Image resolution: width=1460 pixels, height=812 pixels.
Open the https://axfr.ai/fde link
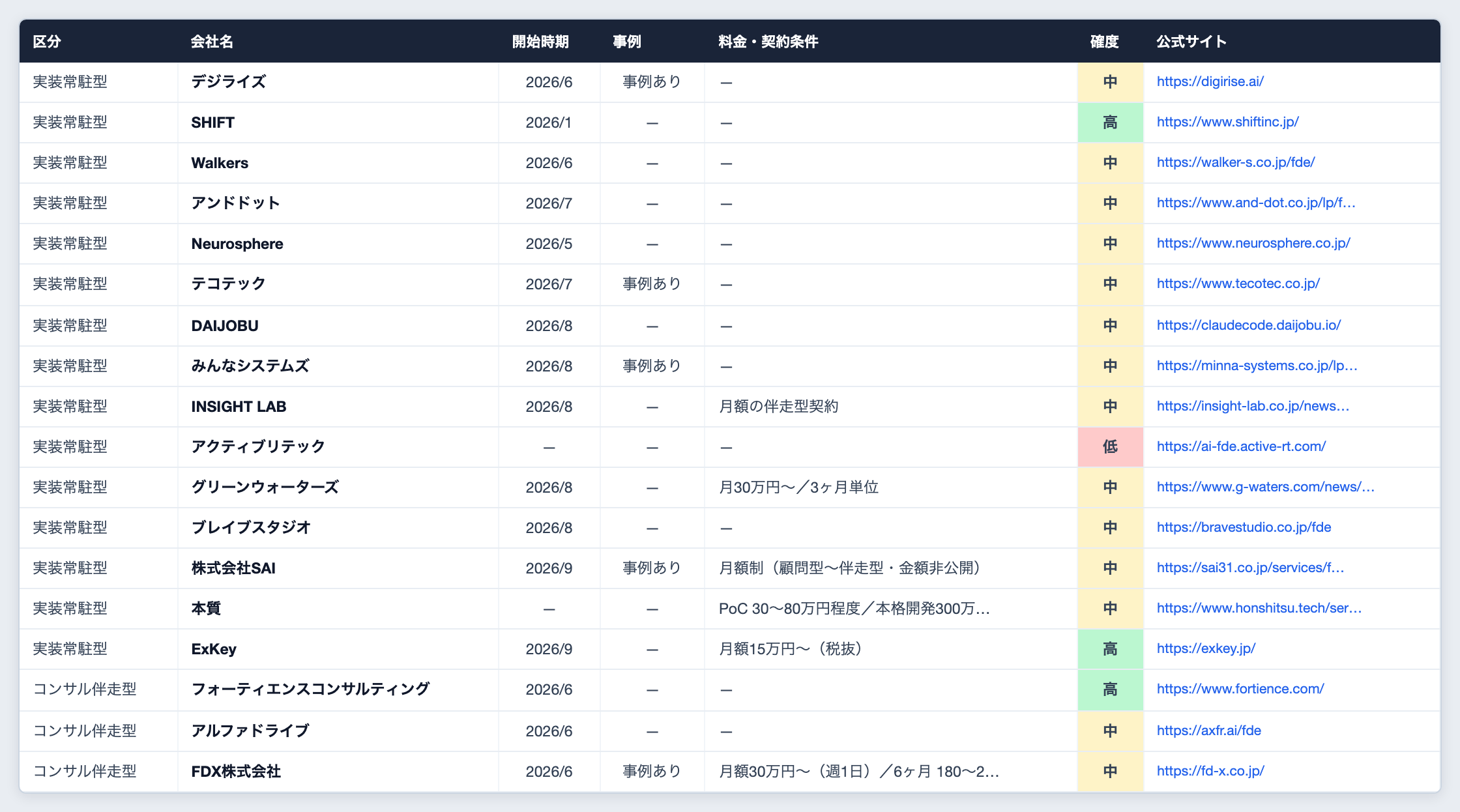click(x=1209, y=731)
